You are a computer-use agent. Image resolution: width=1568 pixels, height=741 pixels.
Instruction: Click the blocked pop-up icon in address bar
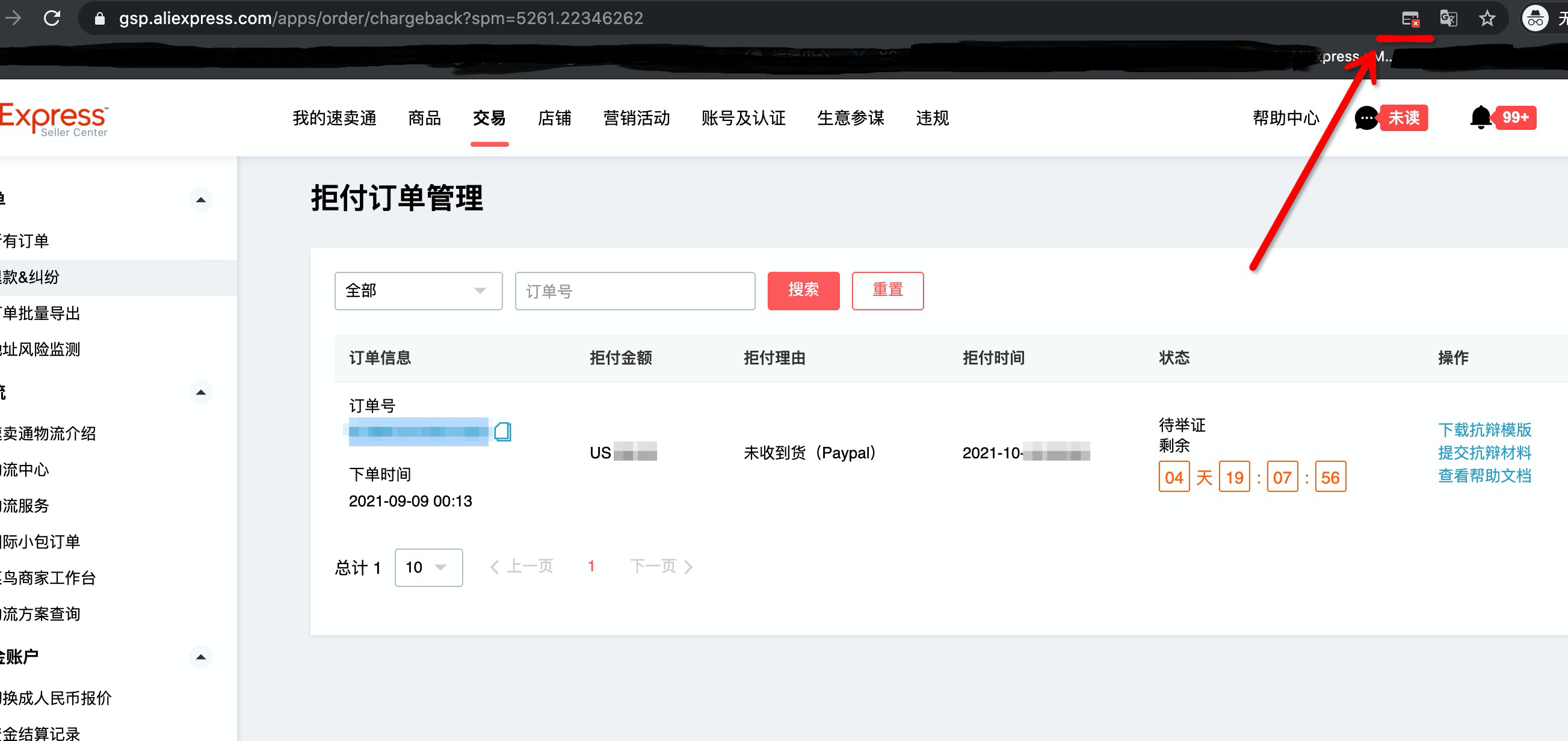tap(1410, 19)
